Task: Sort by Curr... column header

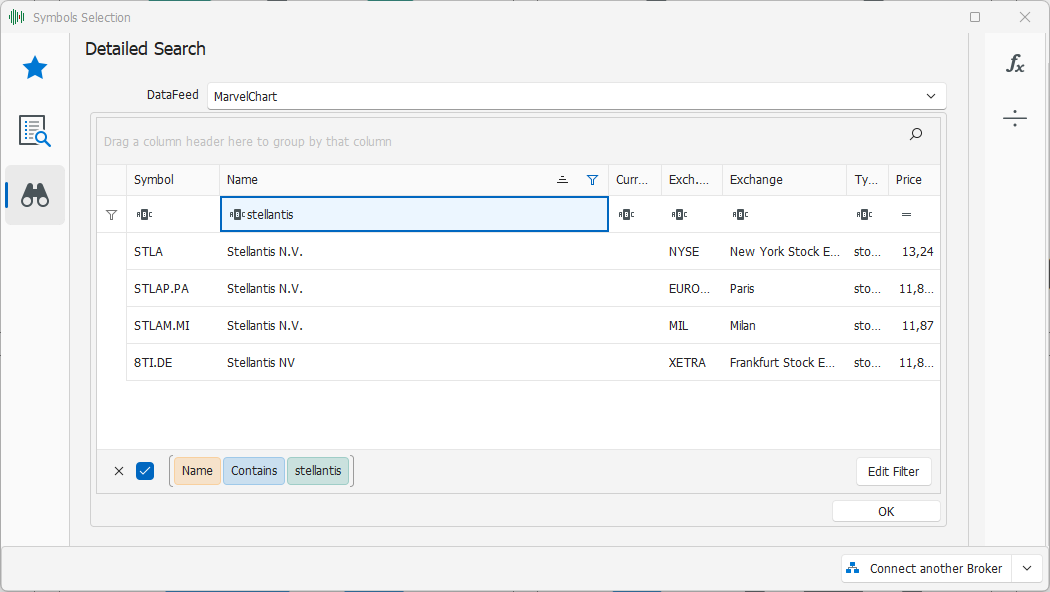Action: tap(635, 179)
